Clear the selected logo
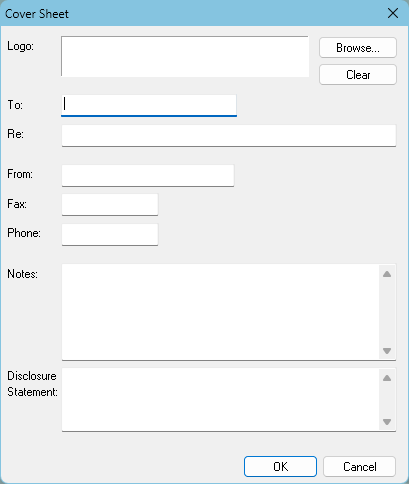The width and height of the screenshot is (409, 484). coord(358,75)
